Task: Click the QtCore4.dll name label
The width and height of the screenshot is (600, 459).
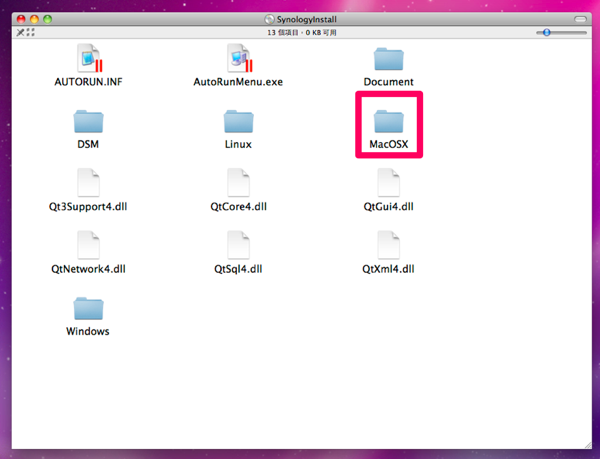Action: [238, 207]
